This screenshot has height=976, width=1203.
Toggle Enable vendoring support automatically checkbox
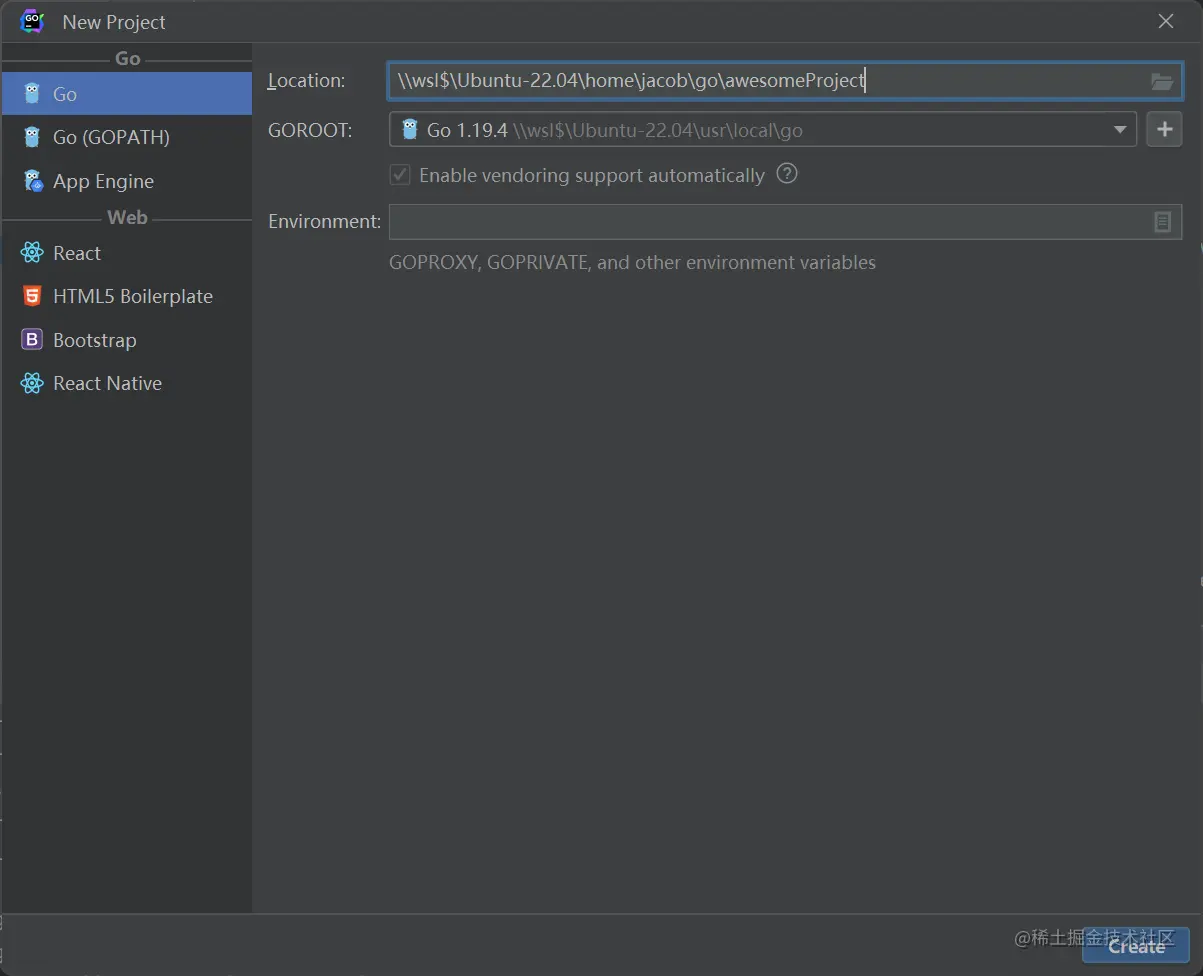(400, 175)
